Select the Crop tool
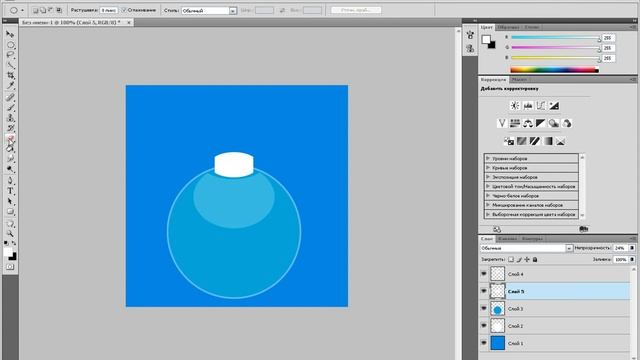This screenshot has width=640, height=360. point(10,76)
